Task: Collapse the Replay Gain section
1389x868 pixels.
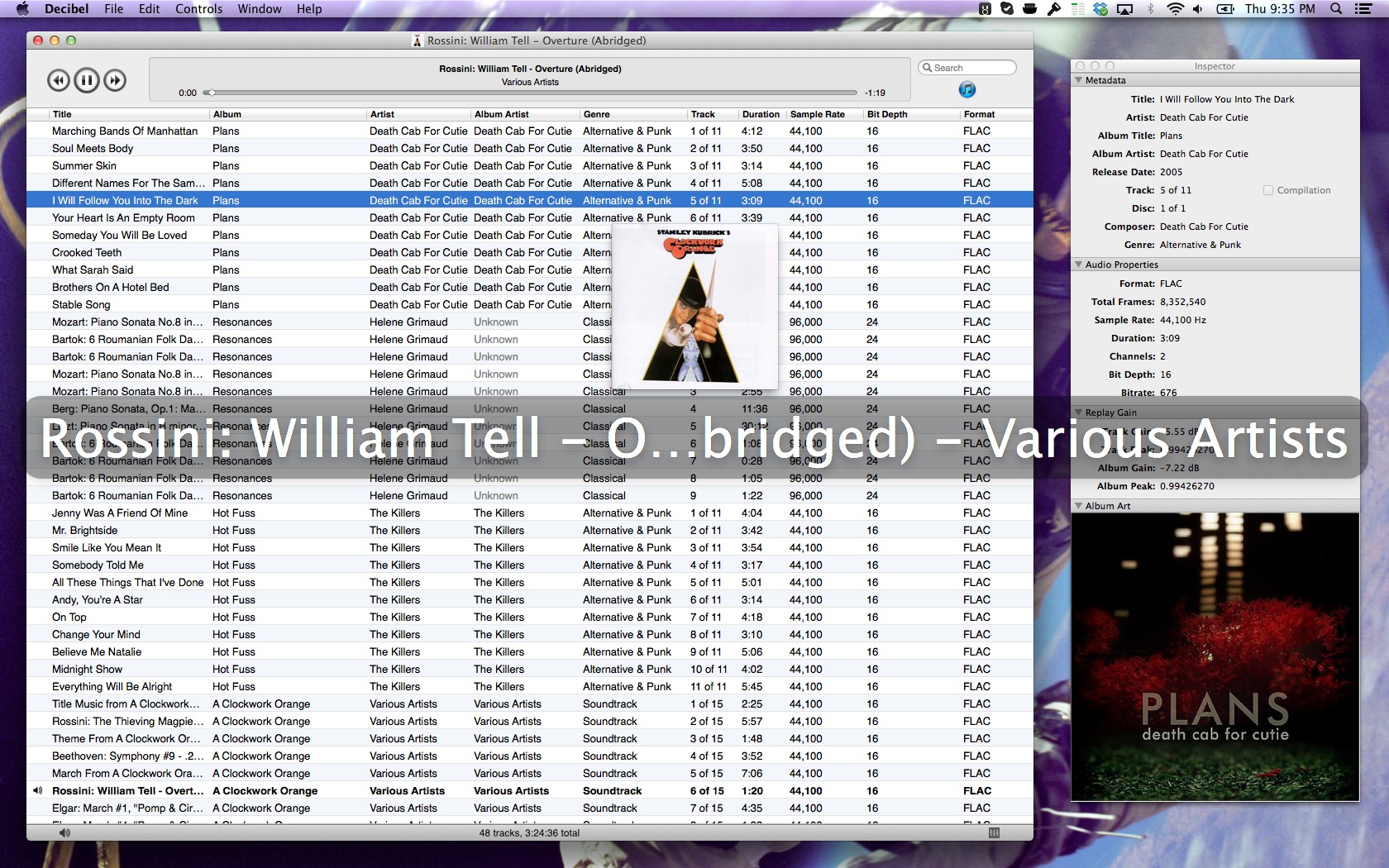Action: click(x=1079, y=413)
